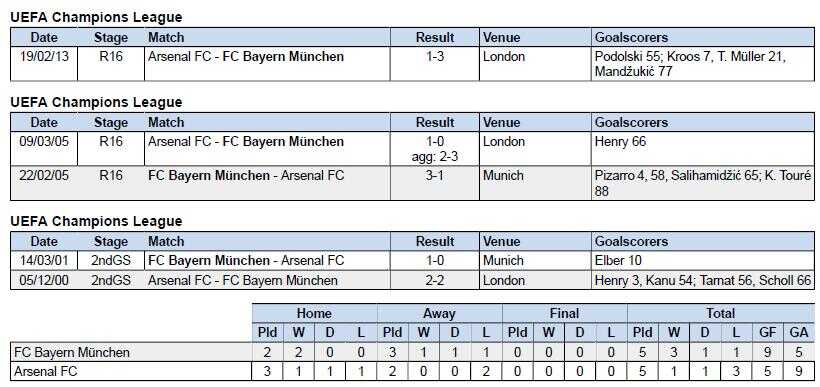Select the 14/03/01 date cell

(44, 260)
